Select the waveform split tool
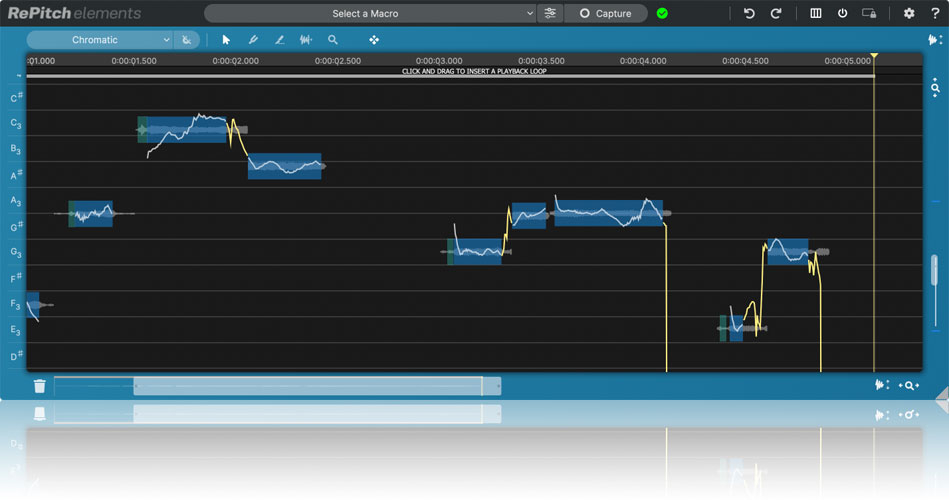Viewport: 949px width, 500px height. click(x=306, y=40)
